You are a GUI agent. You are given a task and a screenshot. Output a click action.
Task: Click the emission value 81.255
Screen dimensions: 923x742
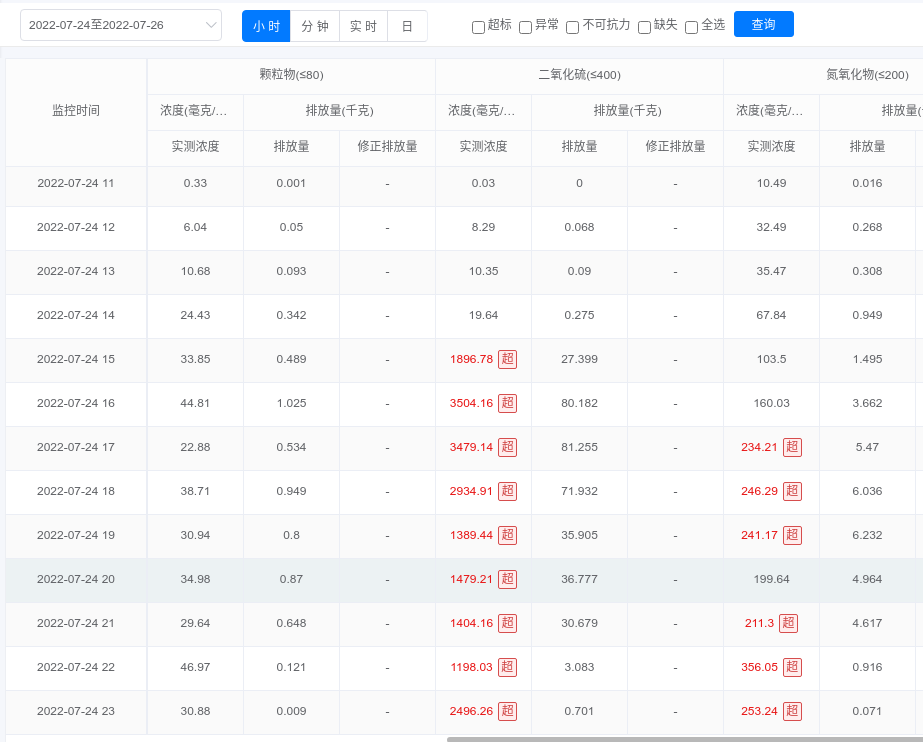(x=579, y=447)
